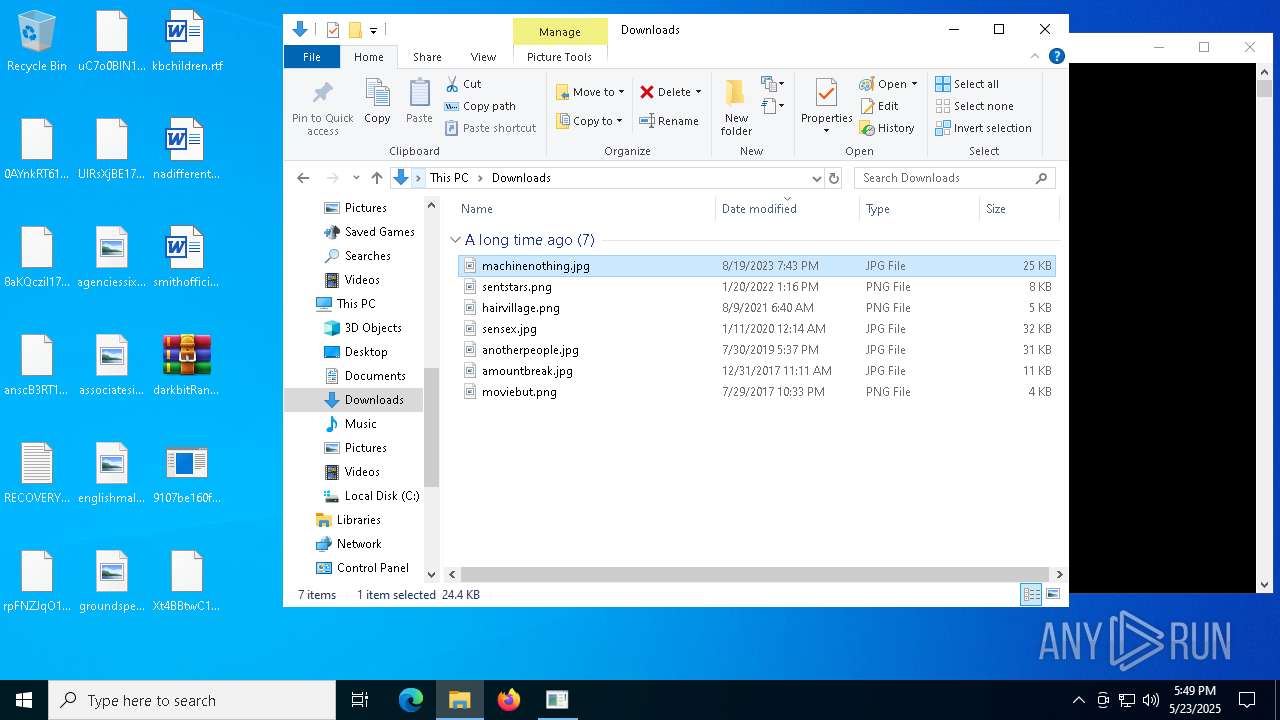Image resolution: width=1280 pixels, height=720 pixels.
Task: Create a New folder from ribbon
Action: 736,108
